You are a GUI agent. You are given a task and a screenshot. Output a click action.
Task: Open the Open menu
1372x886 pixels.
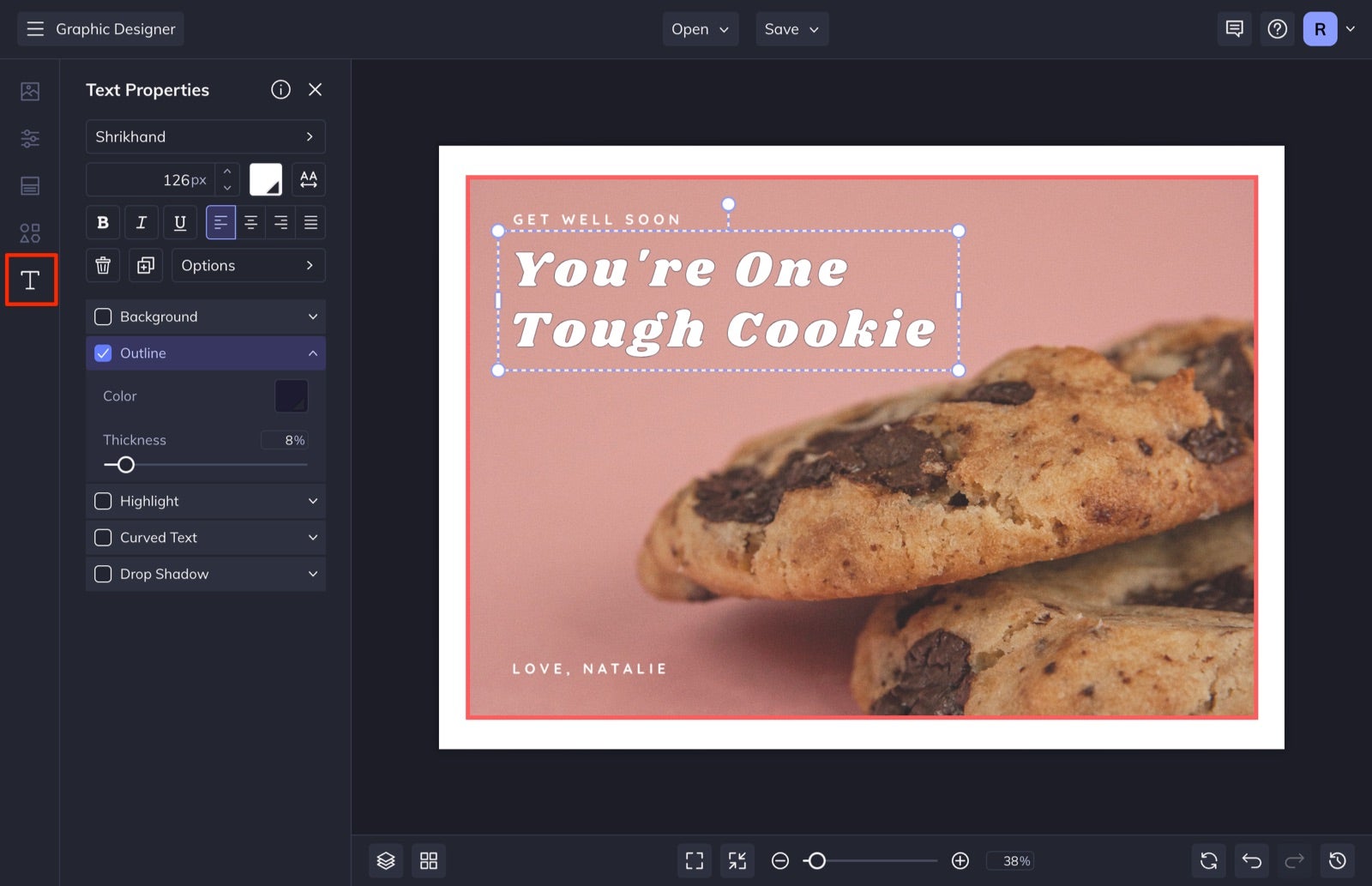point(700,29)
